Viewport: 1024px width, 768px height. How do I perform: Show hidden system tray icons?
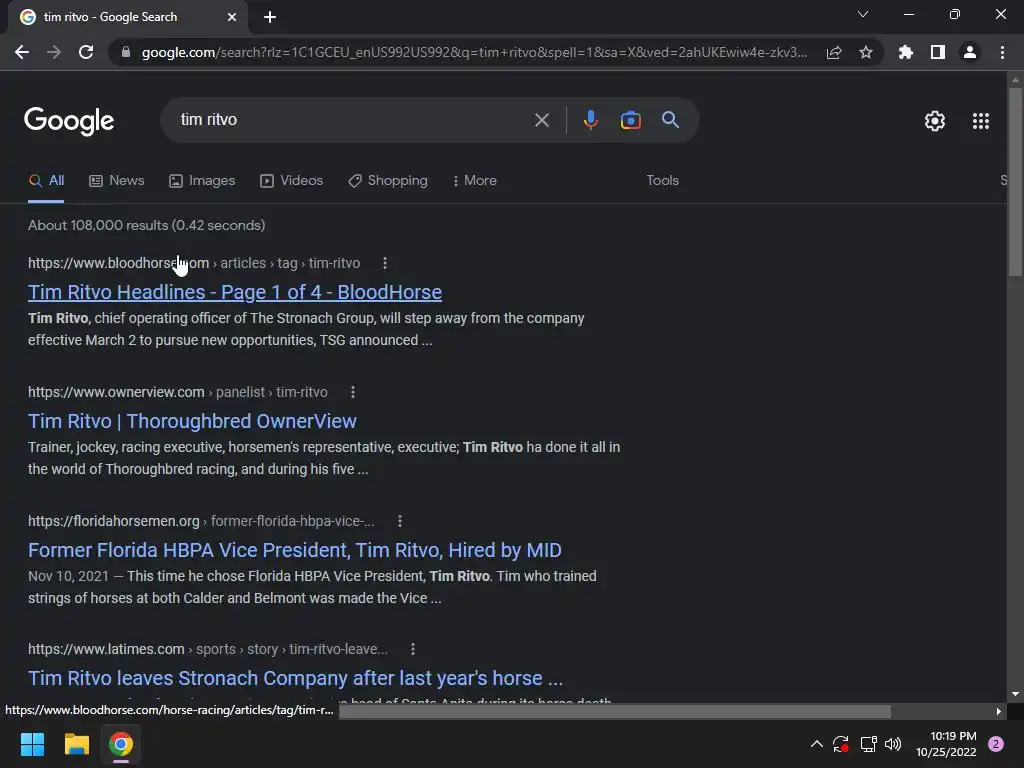(816, 744)
